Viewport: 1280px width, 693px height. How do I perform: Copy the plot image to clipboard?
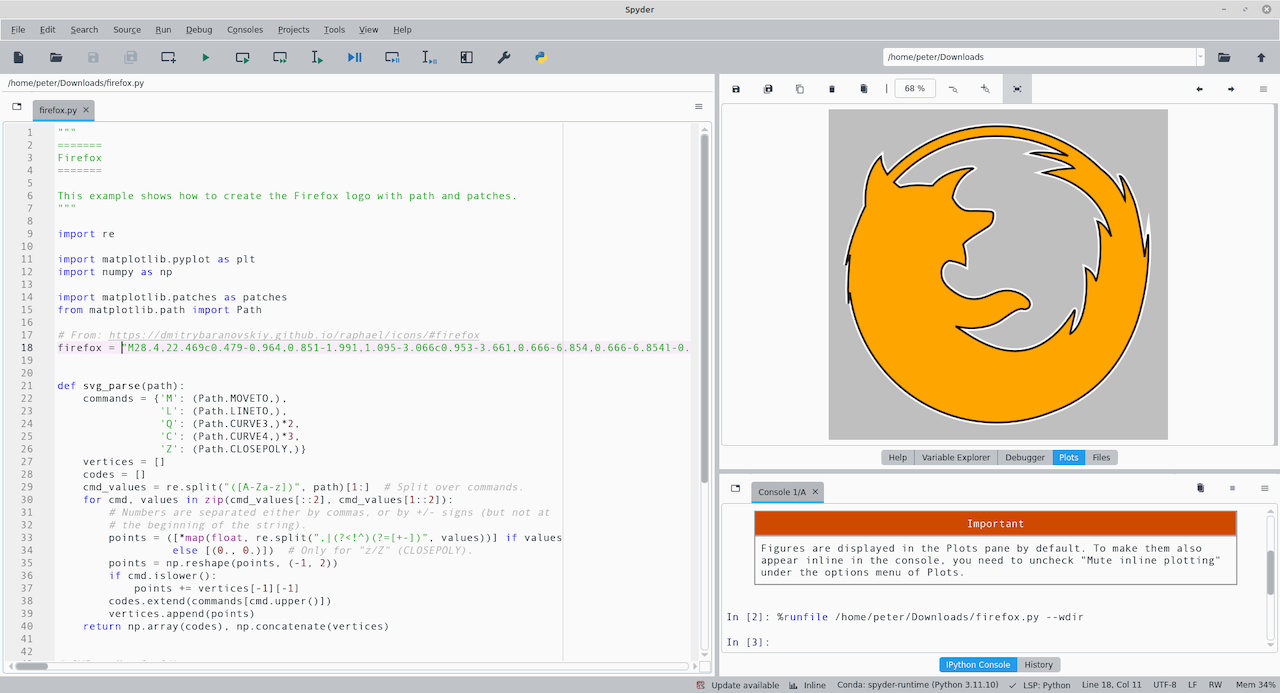tap(799, 88)
